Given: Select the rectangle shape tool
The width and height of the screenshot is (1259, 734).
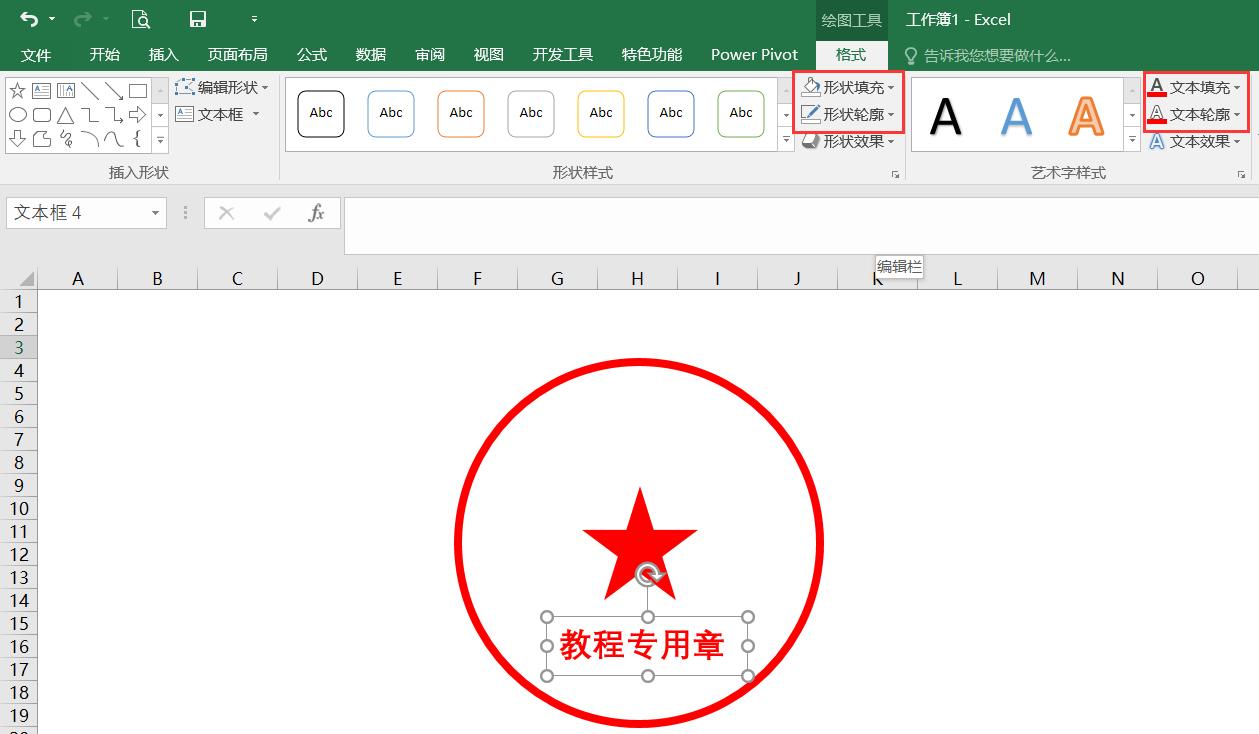Looking at the screenshot, I should (138, 91).
